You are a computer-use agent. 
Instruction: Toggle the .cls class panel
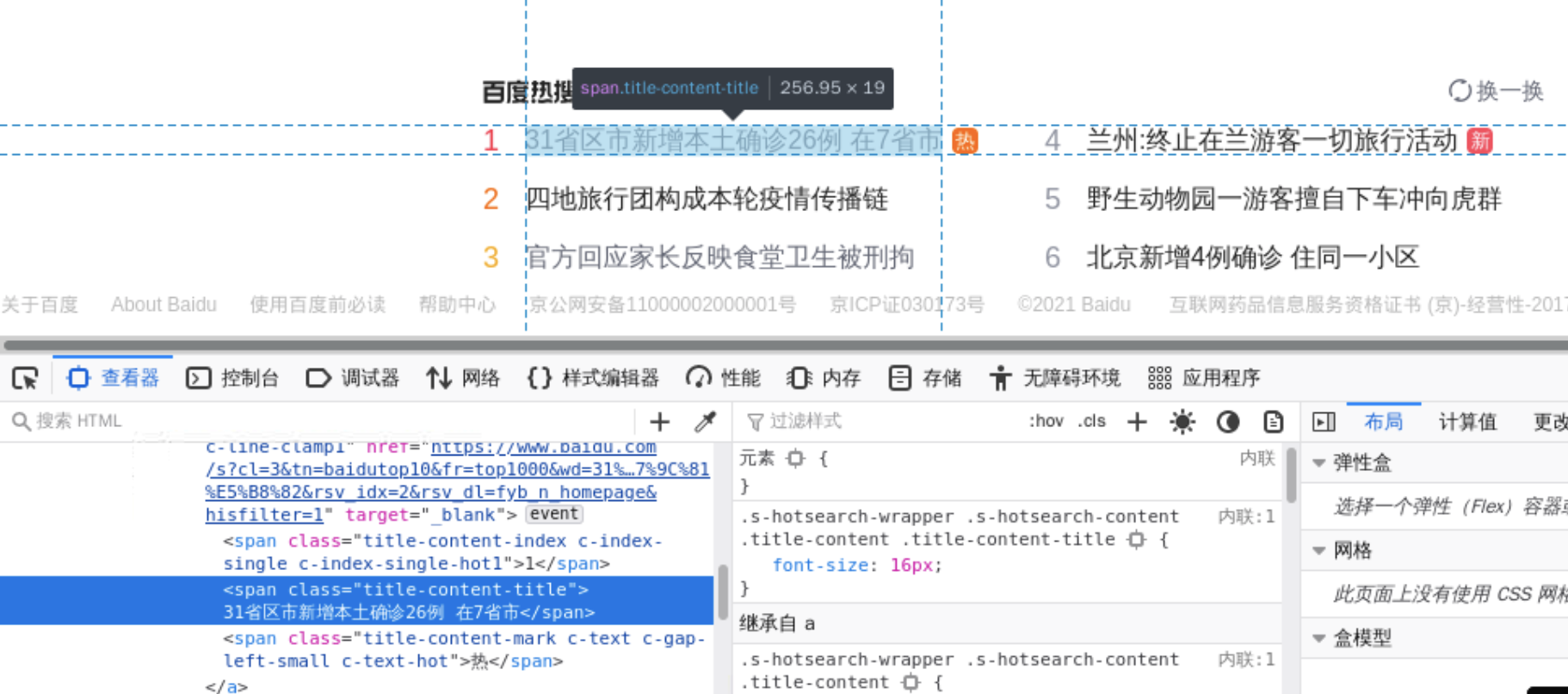point(1092,421)
